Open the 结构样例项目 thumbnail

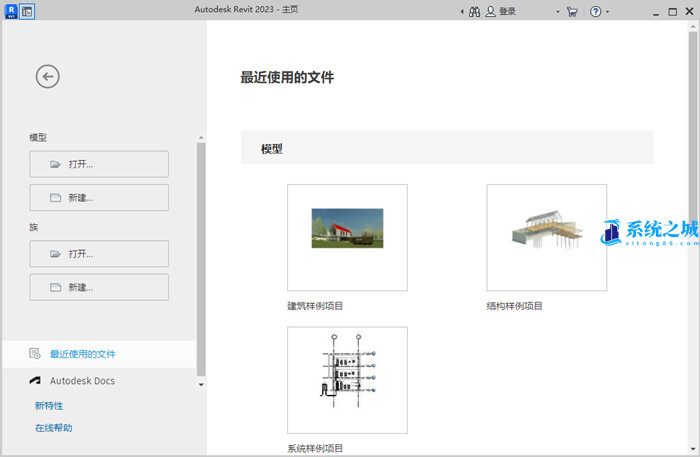(546, 237)
